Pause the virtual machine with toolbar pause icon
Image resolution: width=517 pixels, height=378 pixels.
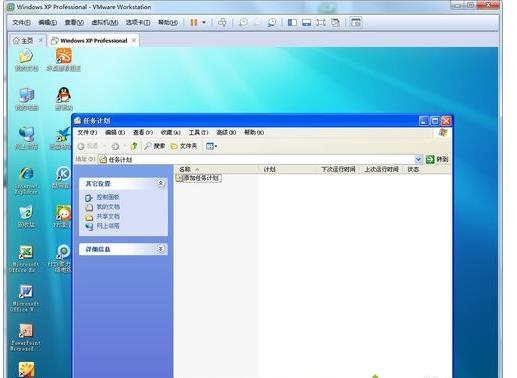(x=194, y=23)
